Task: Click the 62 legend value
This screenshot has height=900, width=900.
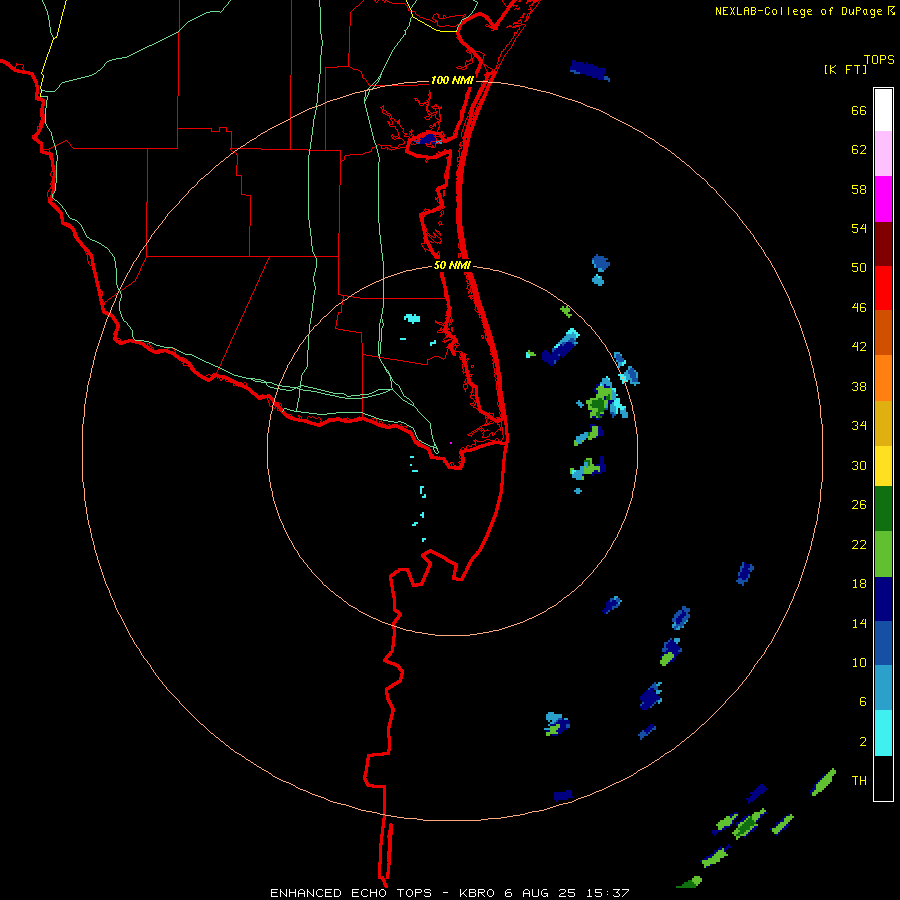Action: [859, 150]
